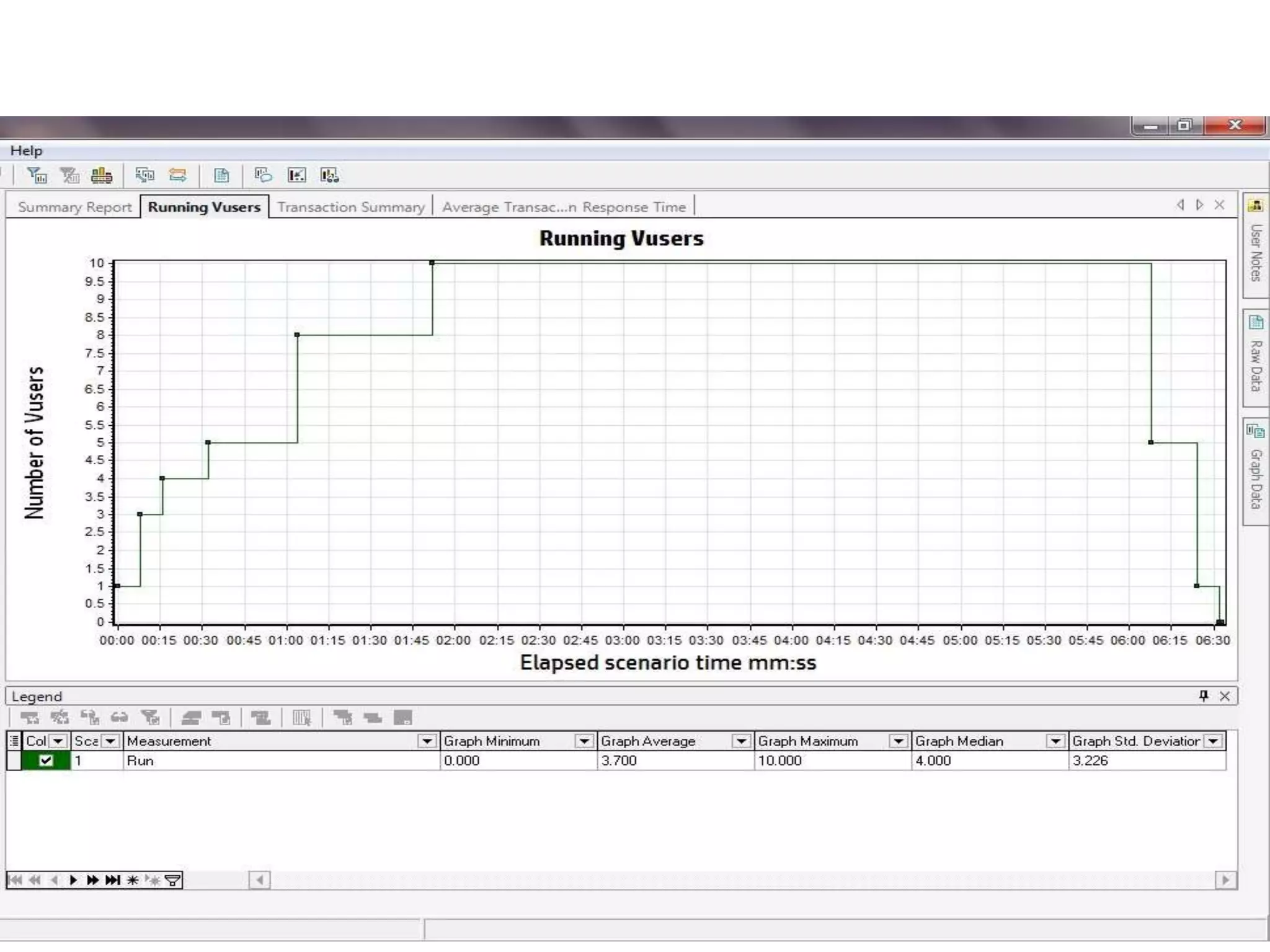Expand the Measurement column dropdown

427,741
